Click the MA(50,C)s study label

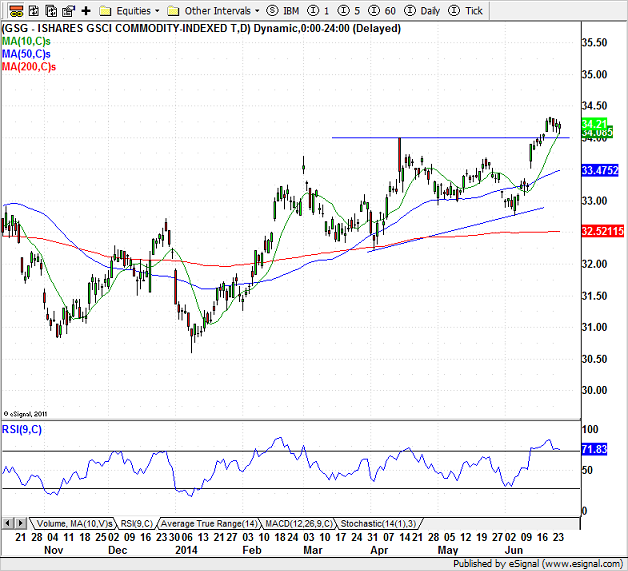(26, 54)
